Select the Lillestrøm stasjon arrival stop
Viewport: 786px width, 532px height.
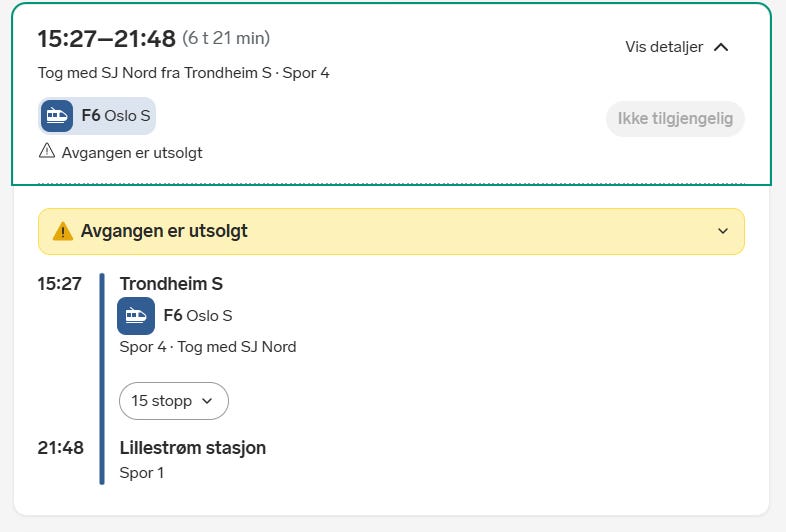click(x=193, y=448)
